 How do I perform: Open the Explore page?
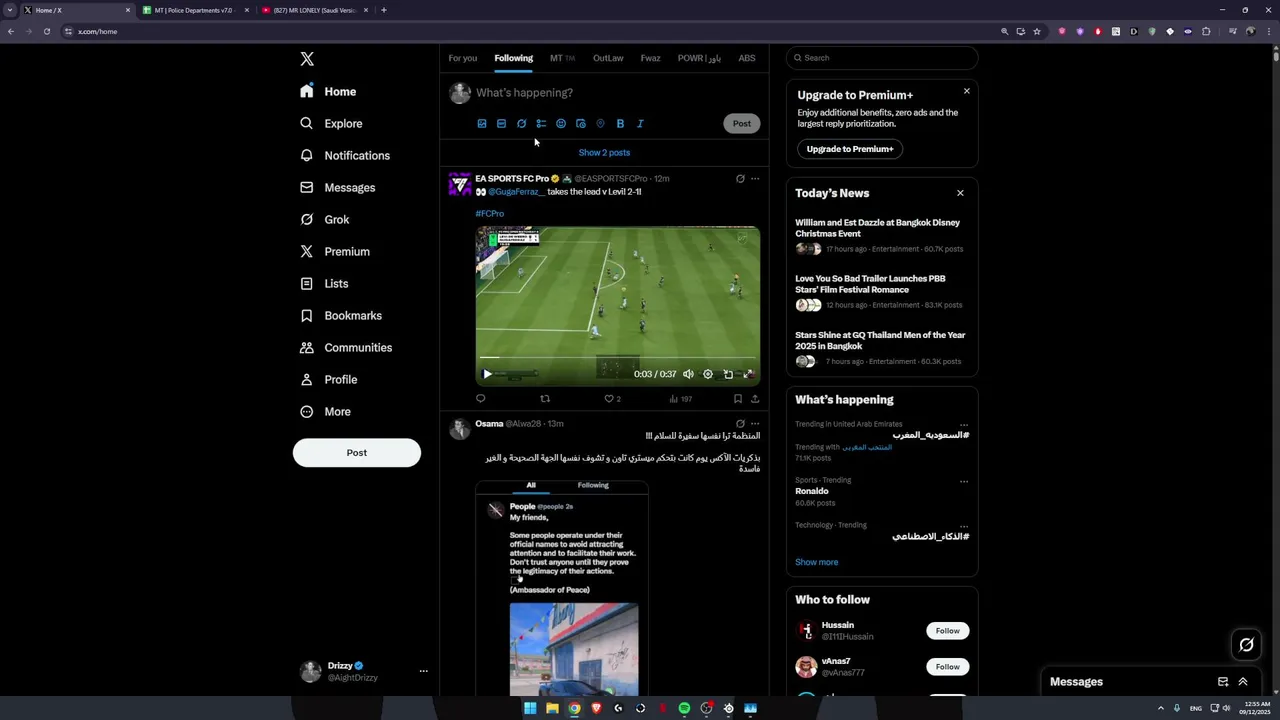click(x=331, y=123)
